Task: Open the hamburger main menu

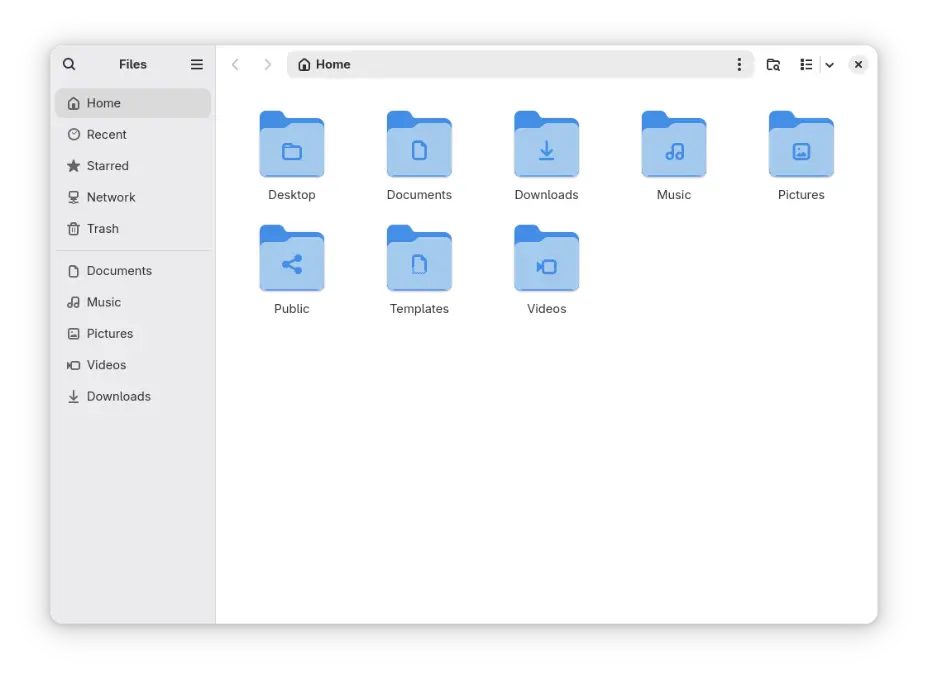Action: point(197,64)
